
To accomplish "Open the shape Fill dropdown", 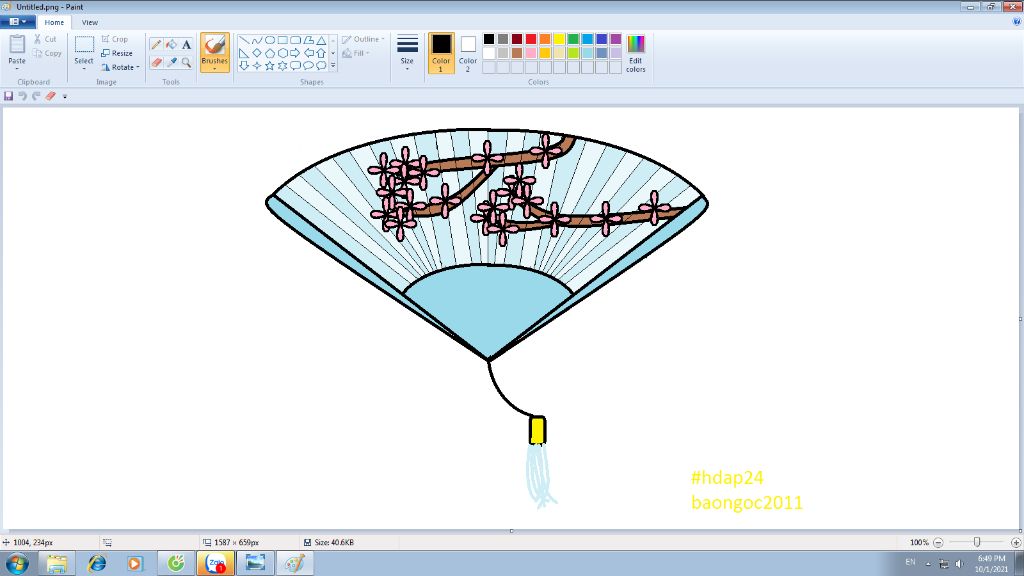I will (x=356, y=54).
